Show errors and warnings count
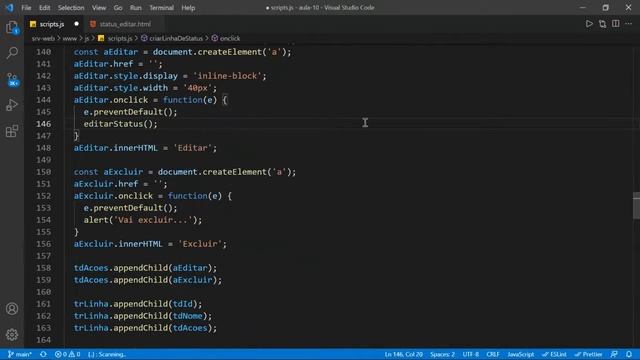Viewport: 640px width, 360px height. coord(68,354)
